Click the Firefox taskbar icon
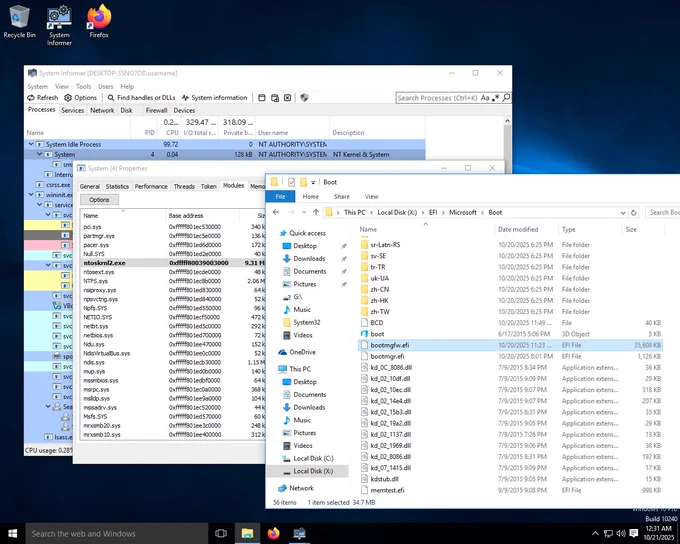 click(273, 534)
